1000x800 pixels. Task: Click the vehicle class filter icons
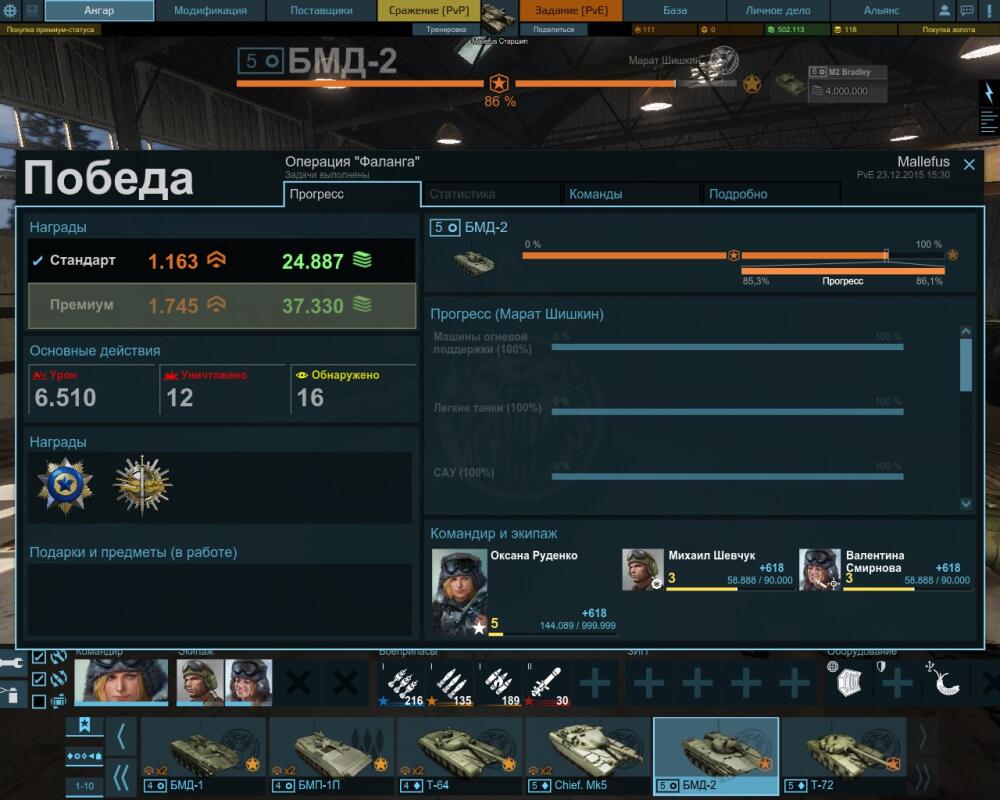coord(84,756)
